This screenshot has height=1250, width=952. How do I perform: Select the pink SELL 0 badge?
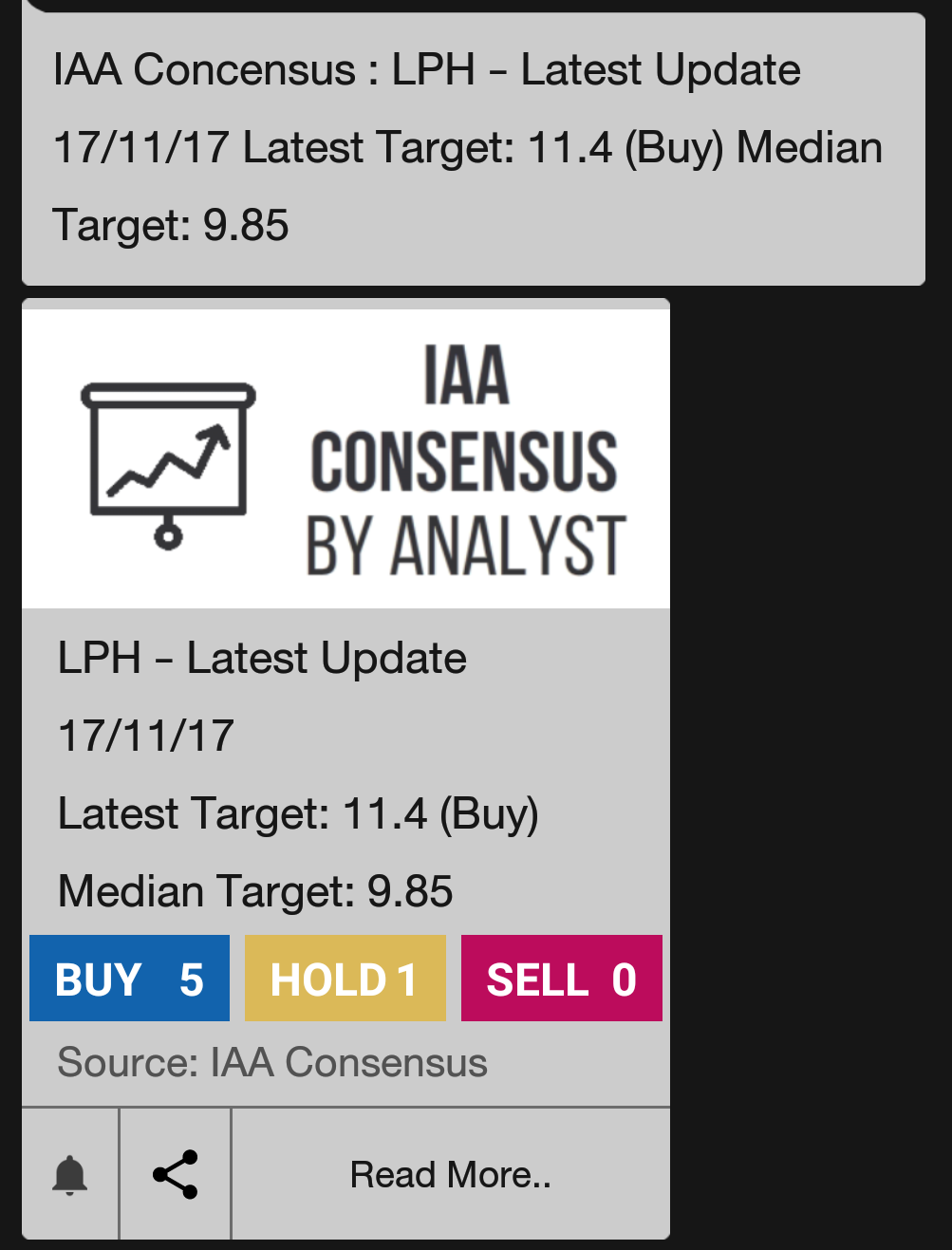561,979
